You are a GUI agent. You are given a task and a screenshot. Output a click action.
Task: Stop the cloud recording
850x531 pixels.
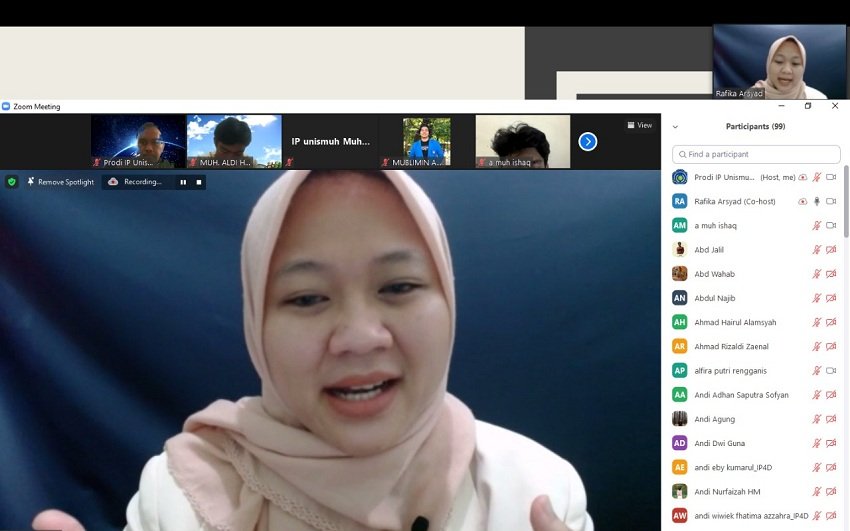tap(199, 182)
